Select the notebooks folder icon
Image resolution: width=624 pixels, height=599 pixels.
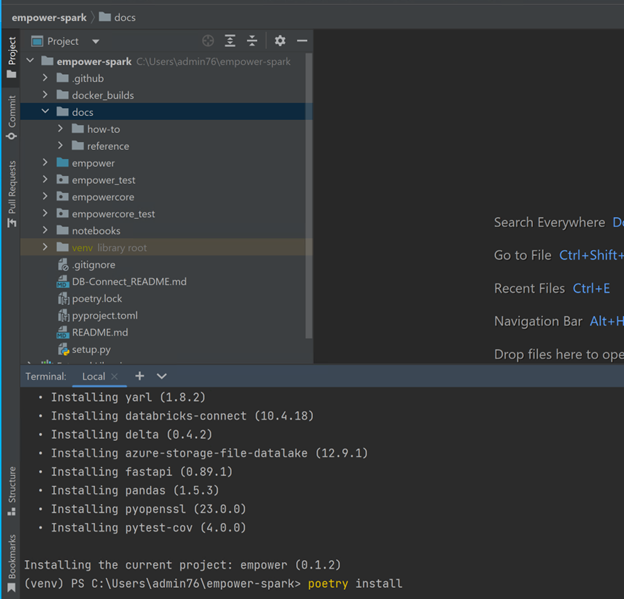pos(62,230)
